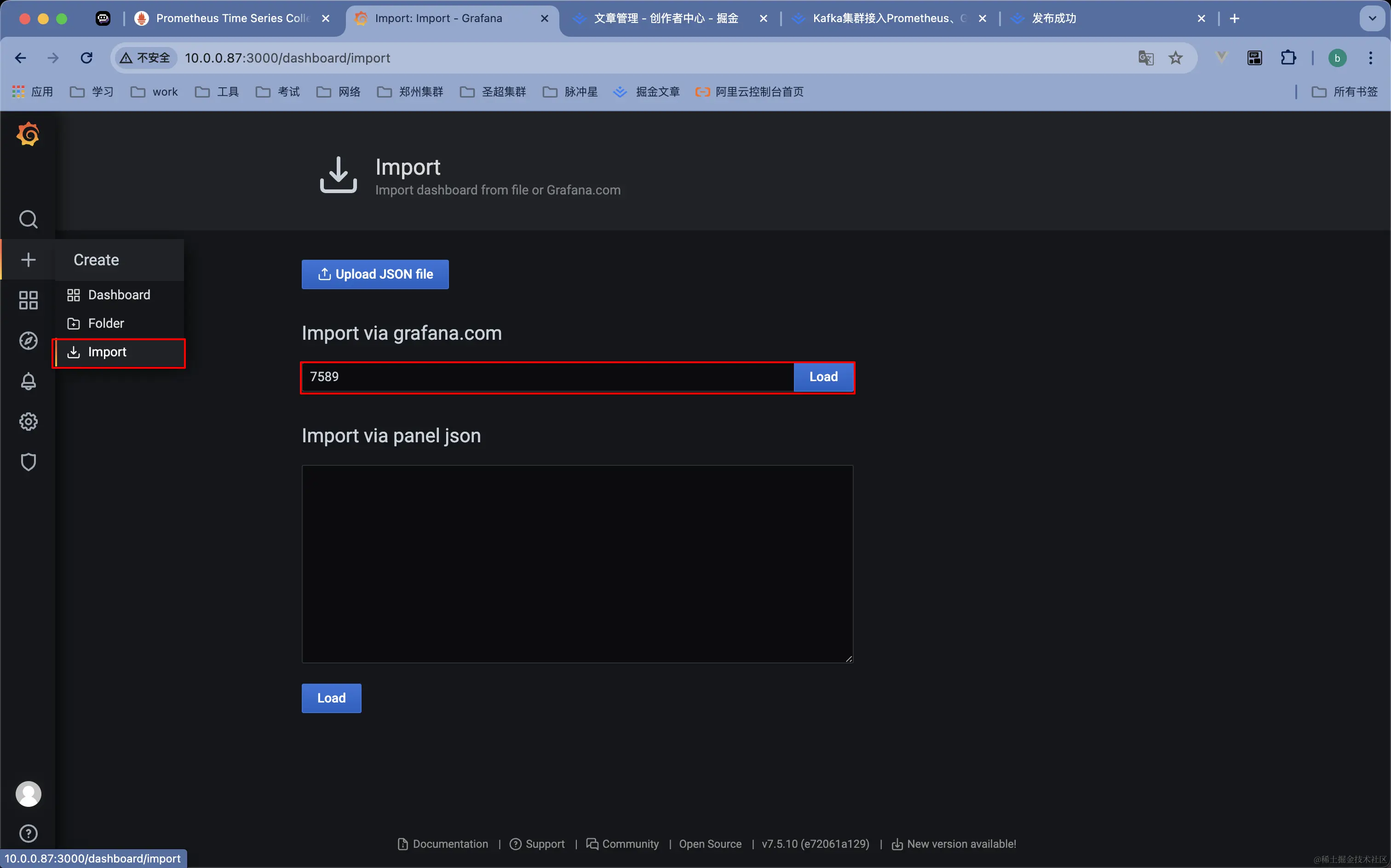This screenshot has width=1391, height=868.
Task: Open the 网络 bookmark folder
Action: (x=338, y=91)
